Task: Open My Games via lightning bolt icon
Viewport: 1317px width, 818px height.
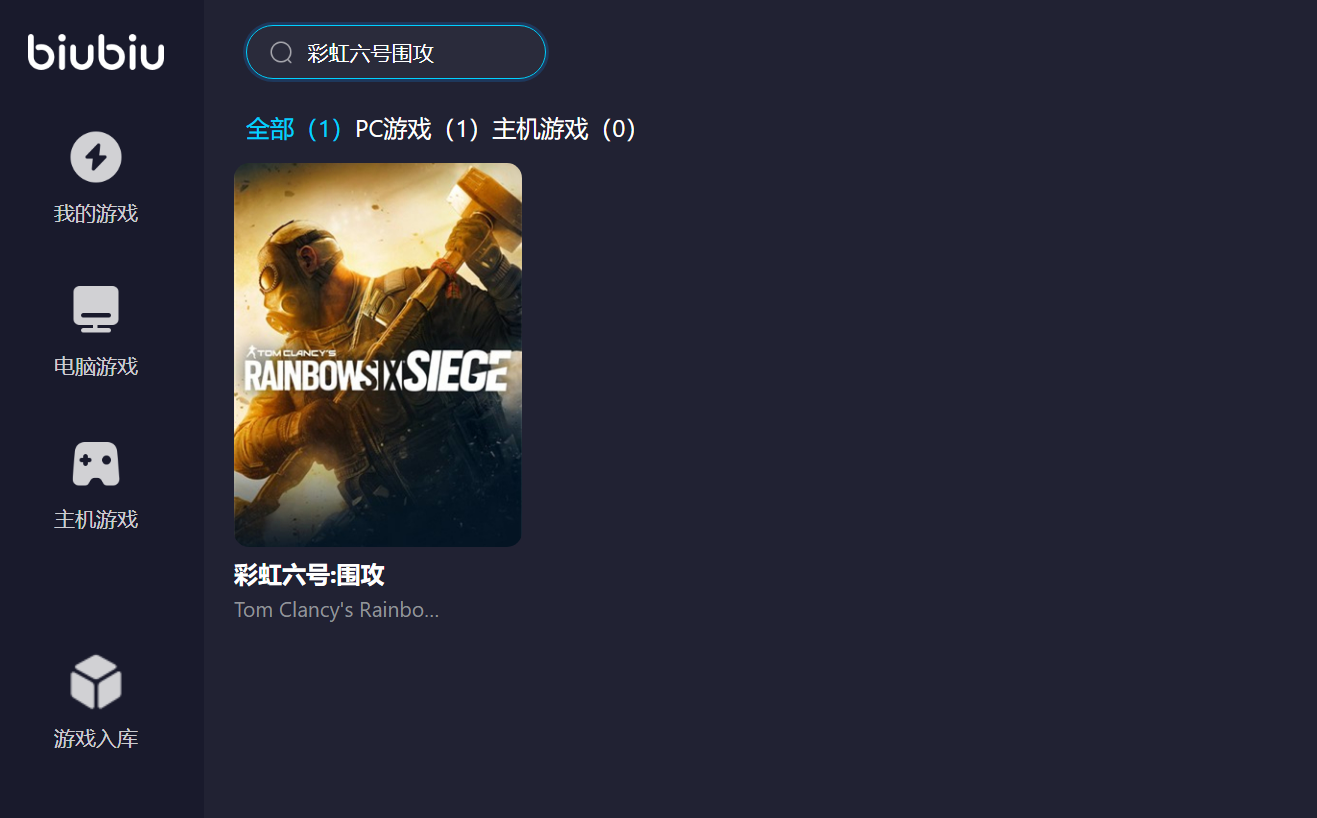Action: pyautogui.click(x=96, y=157)
